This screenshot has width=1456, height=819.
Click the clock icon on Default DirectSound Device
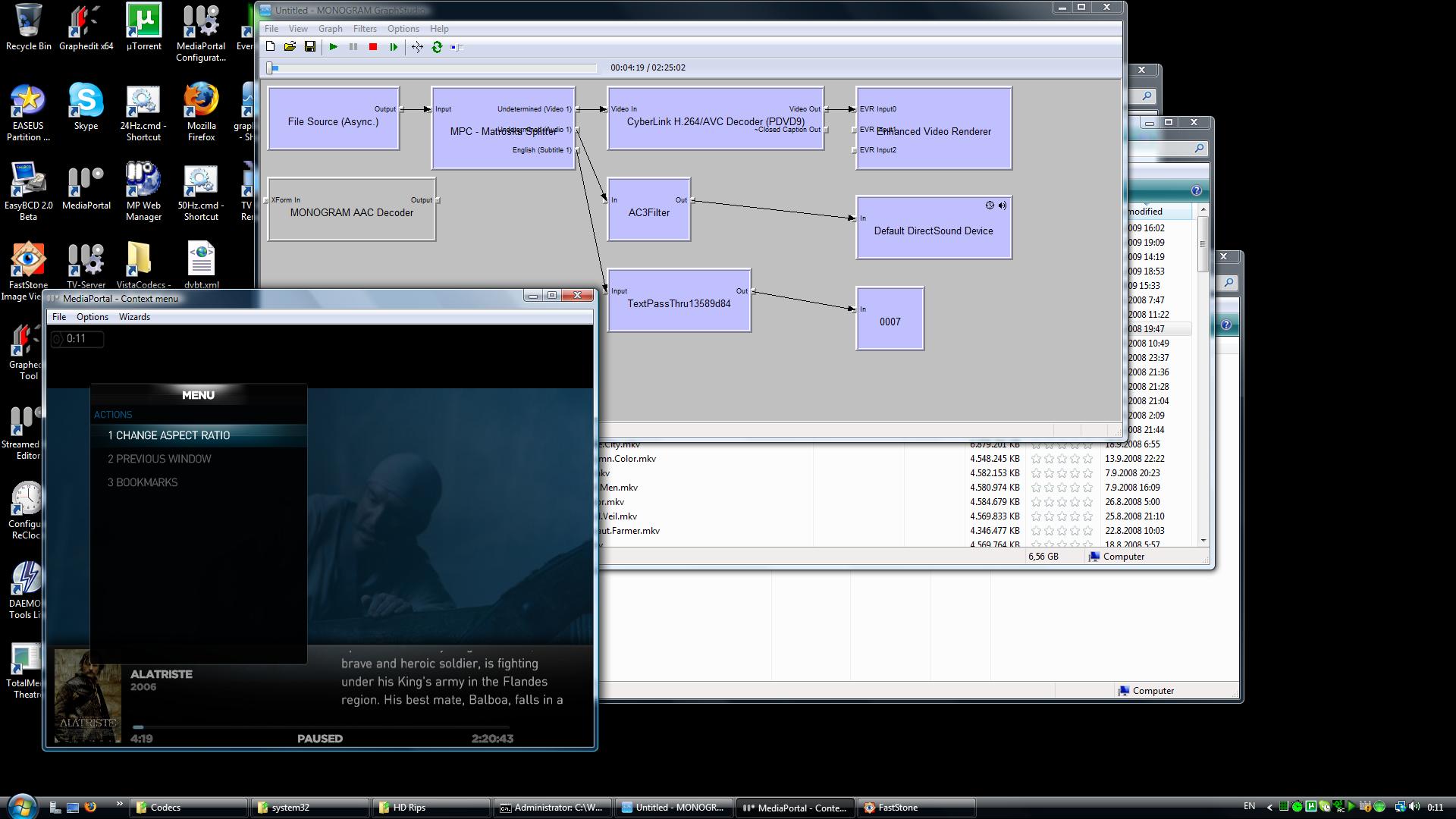tap(990, 206)
